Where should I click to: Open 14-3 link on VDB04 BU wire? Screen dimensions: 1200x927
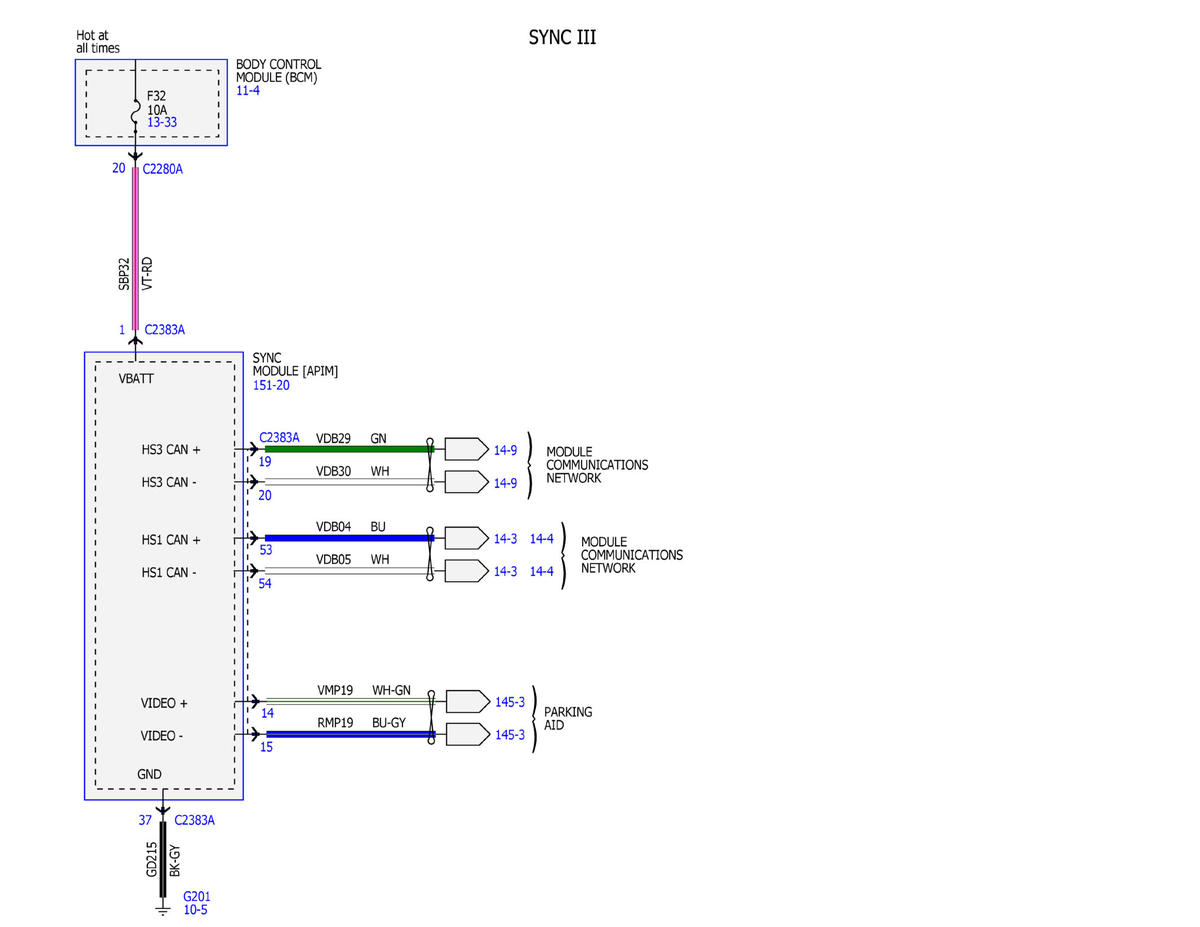coord(505,539)
